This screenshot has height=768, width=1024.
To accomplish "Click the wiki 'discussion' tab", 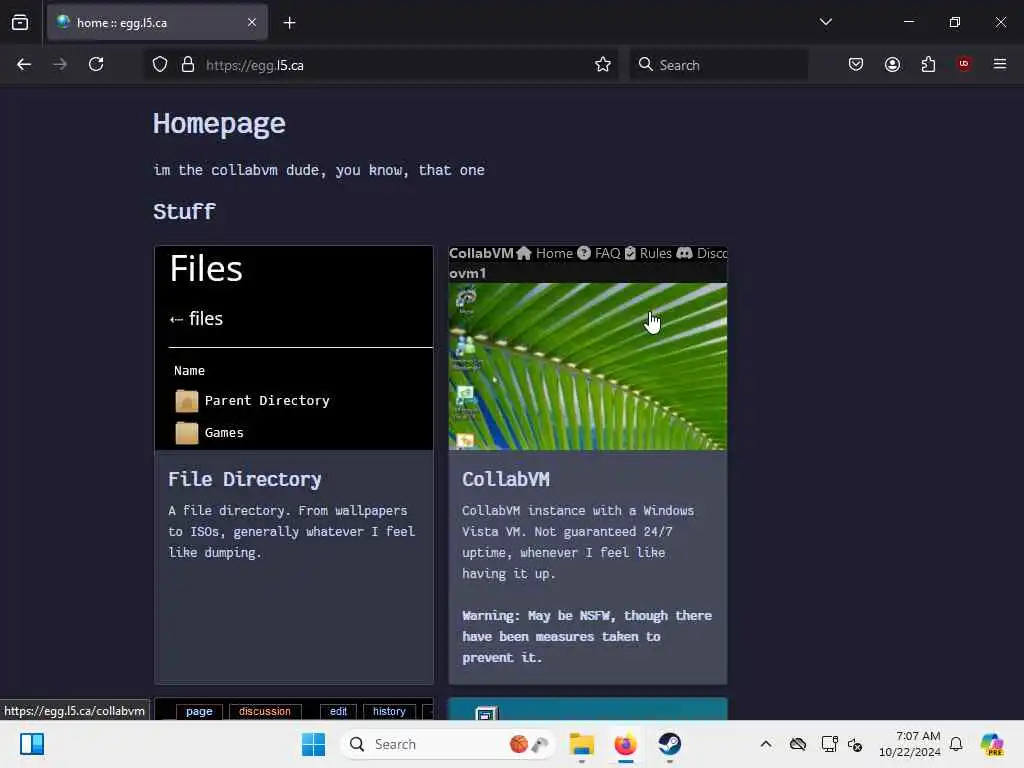I will [264, 711].
